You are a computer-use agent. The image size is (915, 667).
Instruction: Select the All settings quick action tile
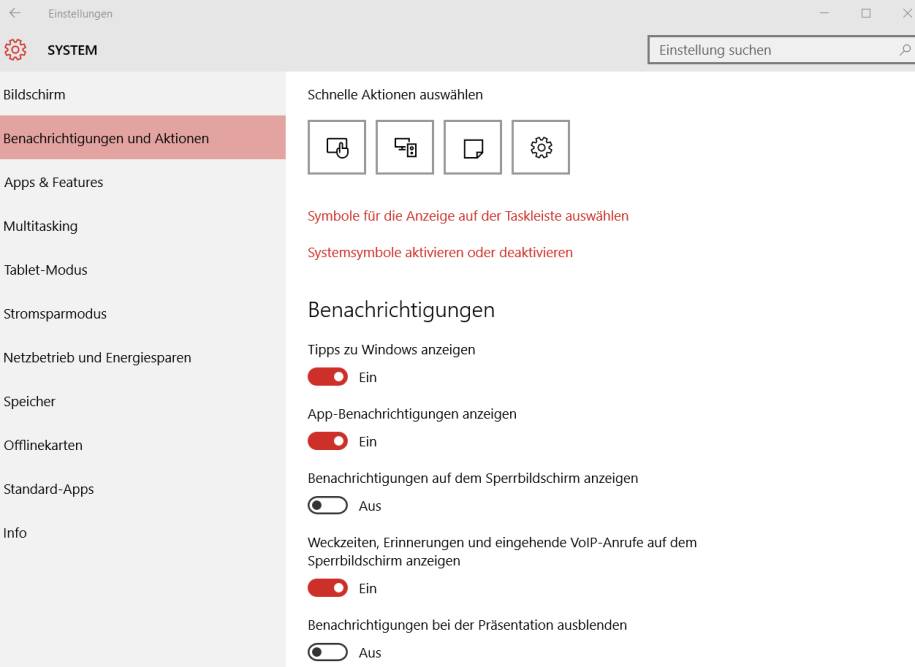[541, 147]
